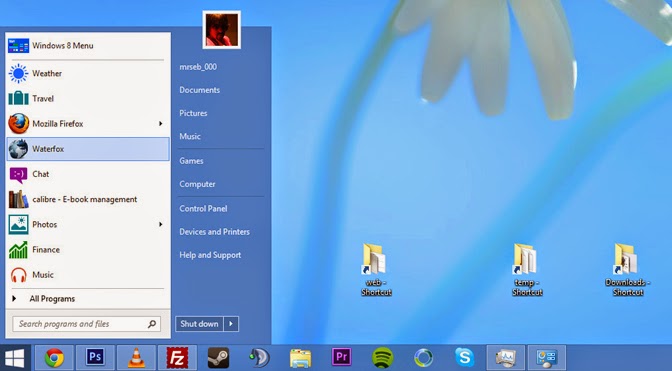Viewport: 672px width, 371px height.
Task: Click the Steam taskbar icon
Action: click(x=218, y=357)
